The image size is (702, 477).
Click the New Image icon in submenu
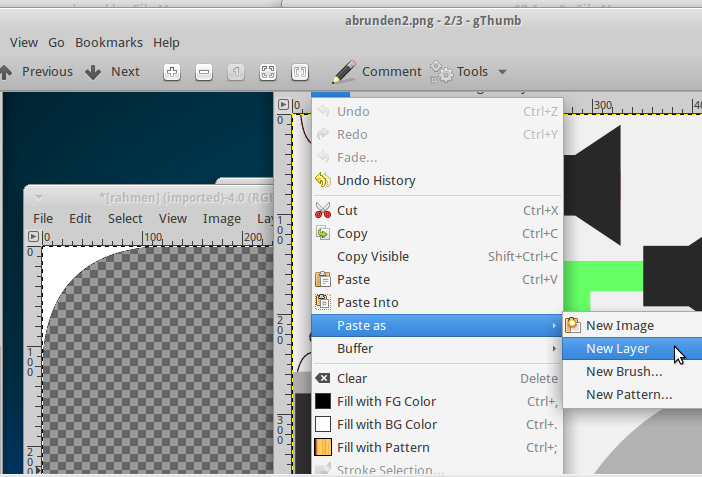[573, 325]
